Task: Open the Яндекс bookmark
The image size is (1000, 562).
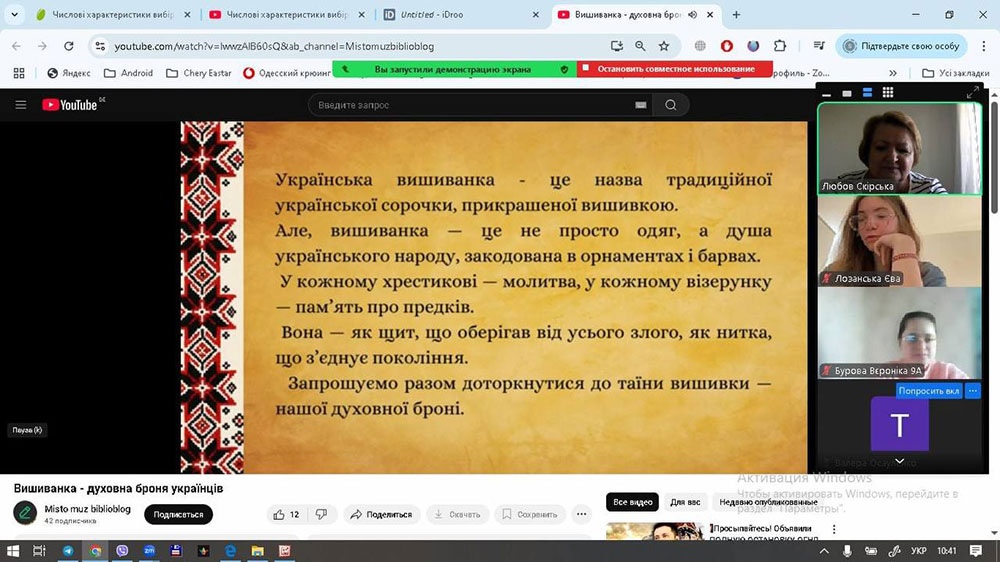Action: coord(69,73)
